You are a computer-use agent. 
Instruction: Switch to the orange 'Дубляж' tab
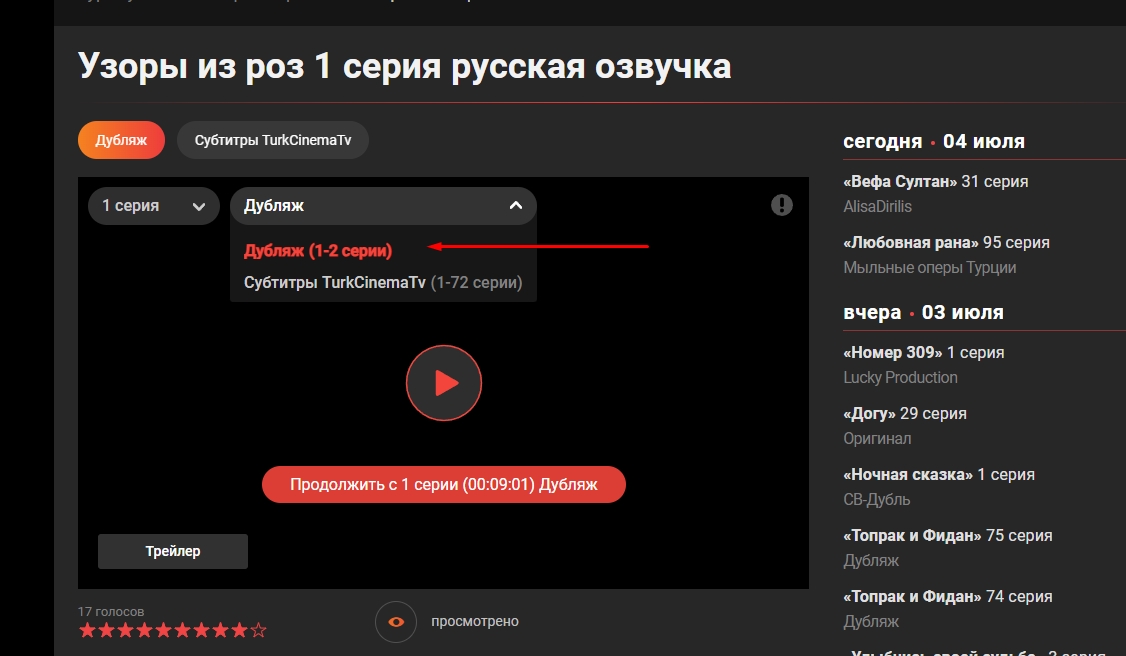tap(121, 140)
